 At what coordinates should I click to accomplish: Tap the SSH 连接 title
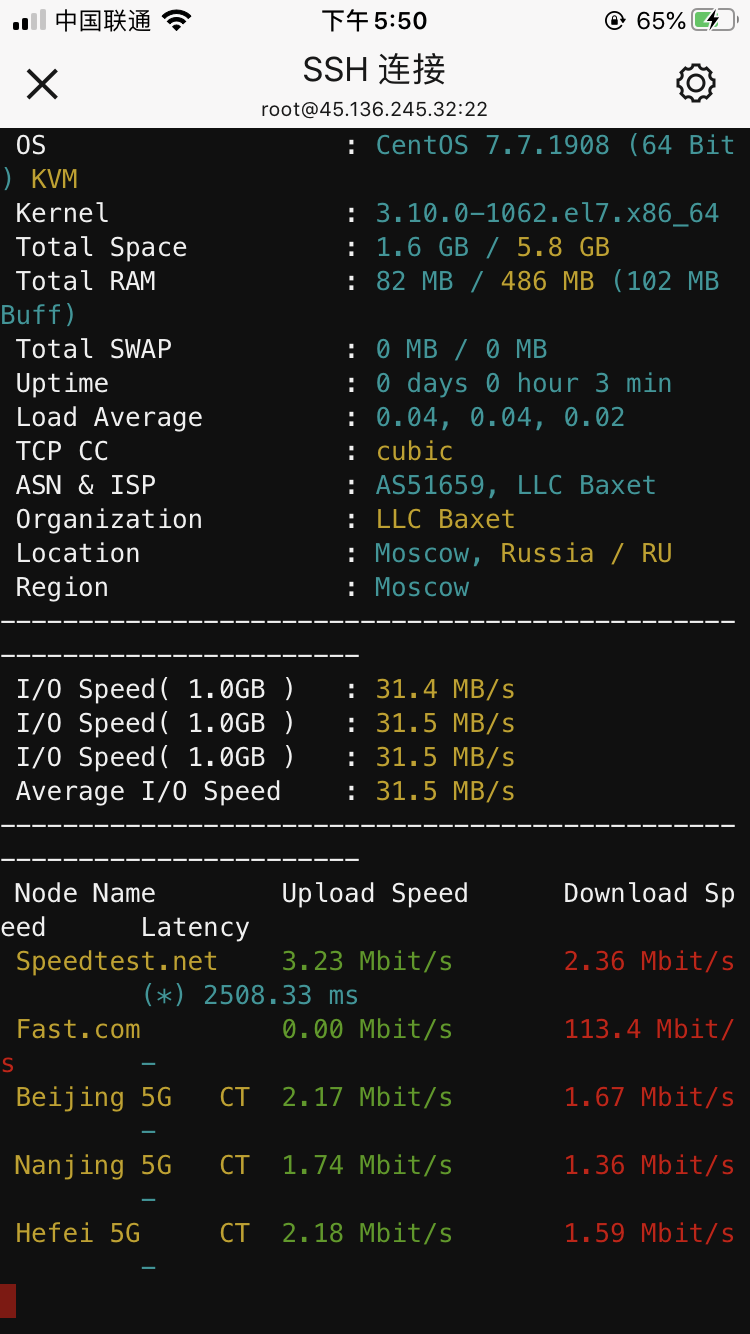tap(374, 69)
